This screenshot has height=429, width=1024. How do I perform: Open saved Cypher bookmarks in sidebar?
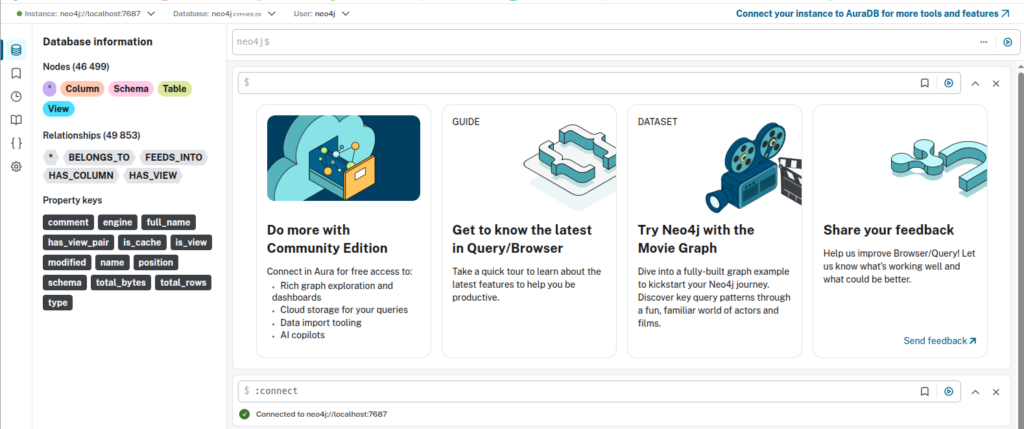pyautogui.click(x=16, y=73)
